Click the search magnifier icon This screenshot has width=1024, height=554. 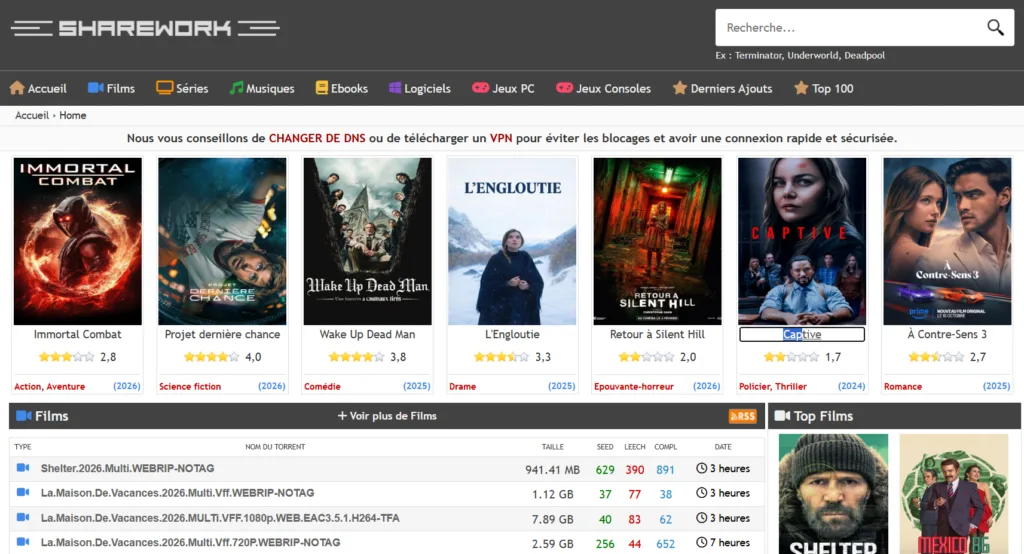995,27
